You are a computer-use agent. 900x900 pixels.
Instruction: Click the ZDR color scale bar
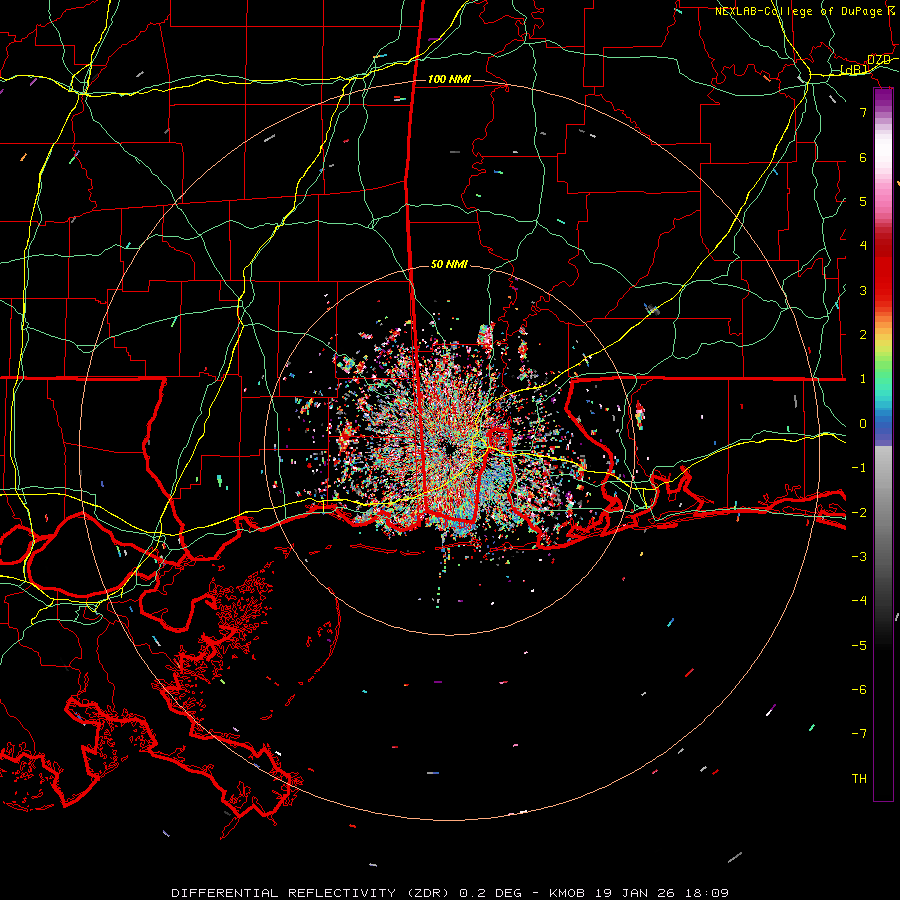coord(883,444)
